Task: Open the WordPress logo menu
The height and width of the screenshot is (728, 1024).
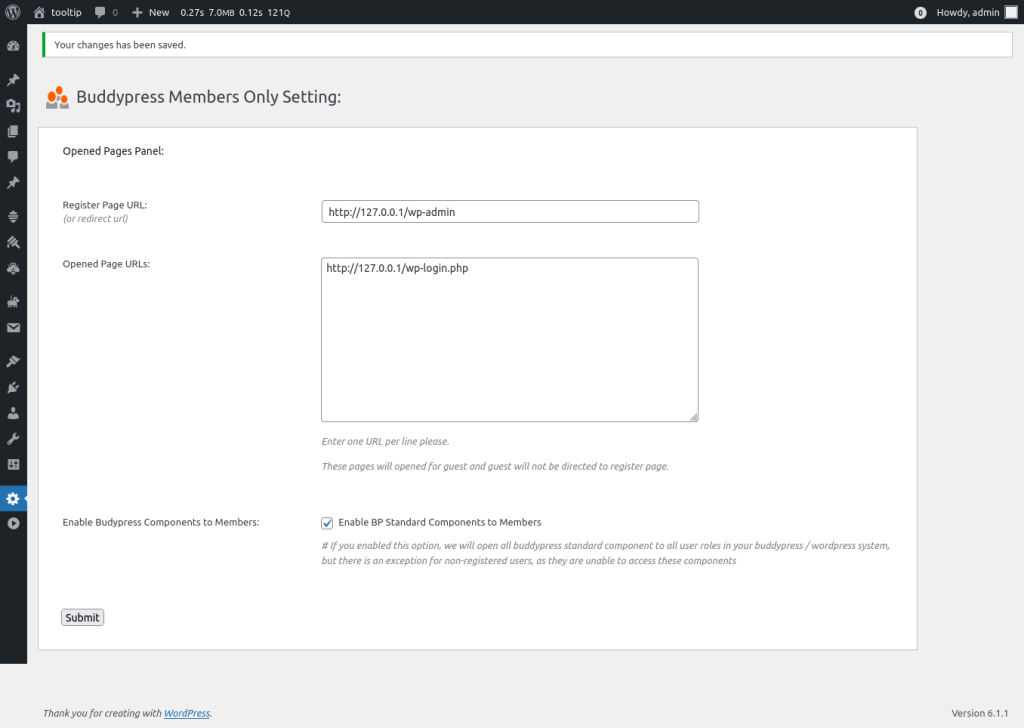Action: click(x=13, y=12)
